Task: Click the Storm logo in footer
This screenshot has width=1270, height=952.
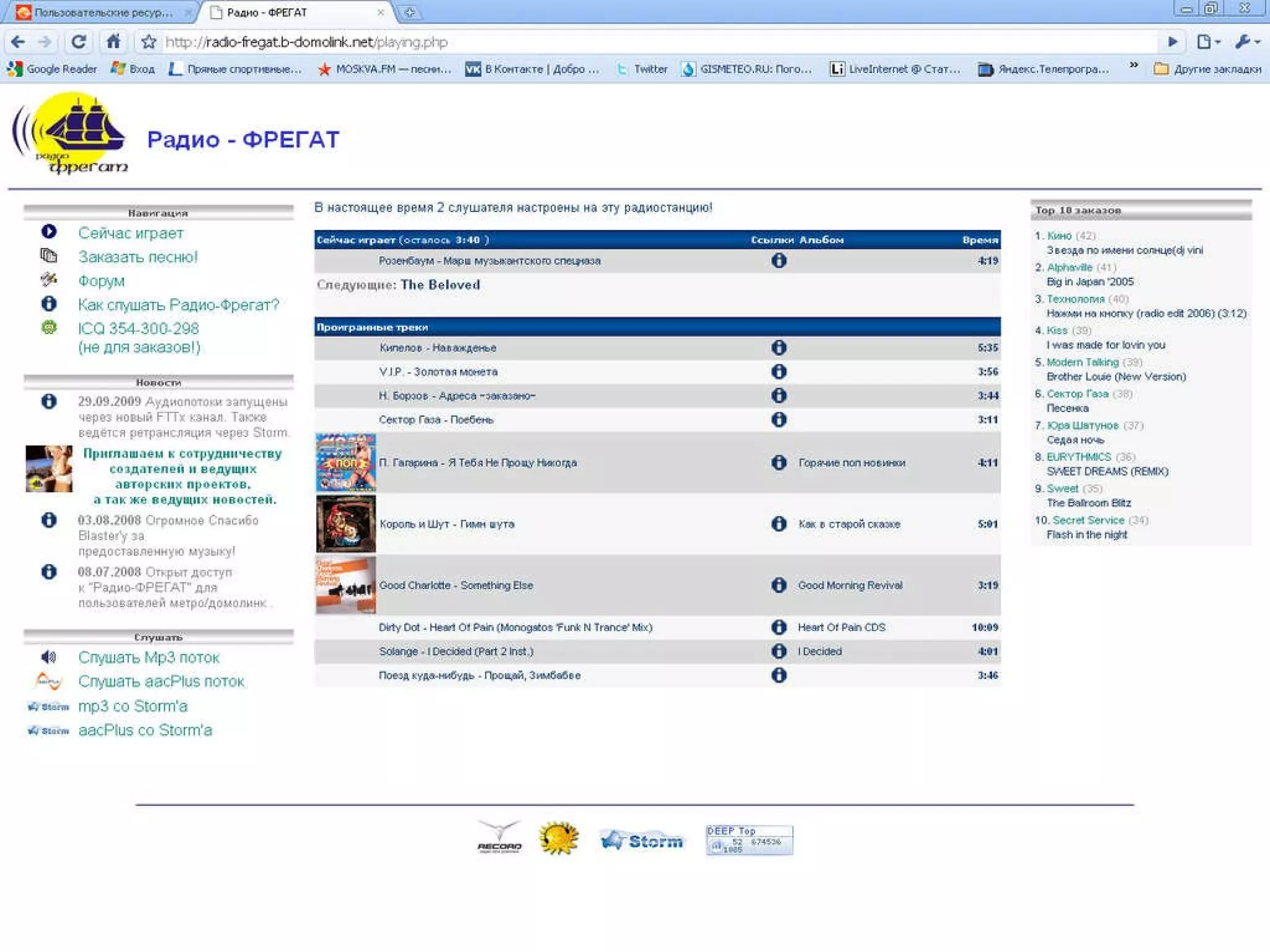Action: (x=642, y=840)
